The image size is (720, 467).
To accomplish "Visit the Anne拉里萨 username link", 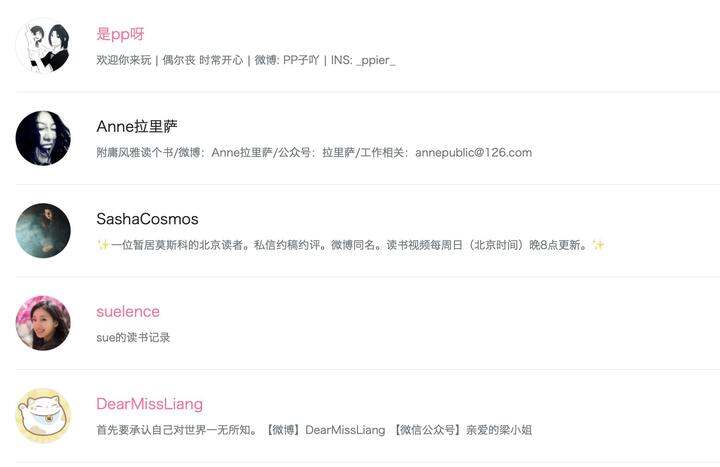I will point(137,126).
